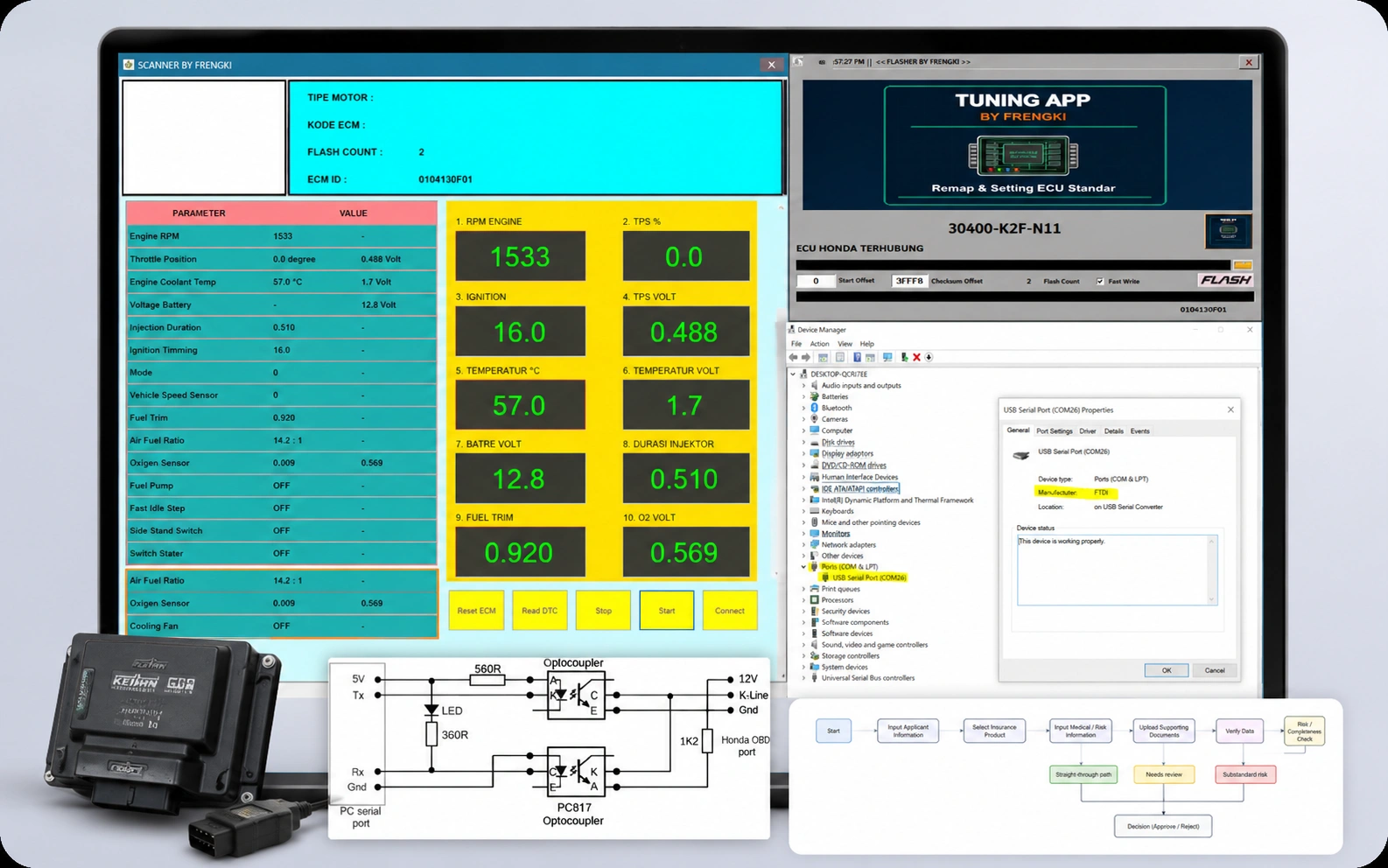1388x868 pixels.
Task: Click the red X uninstall icon in Device Manager
Action: [916, 357]
